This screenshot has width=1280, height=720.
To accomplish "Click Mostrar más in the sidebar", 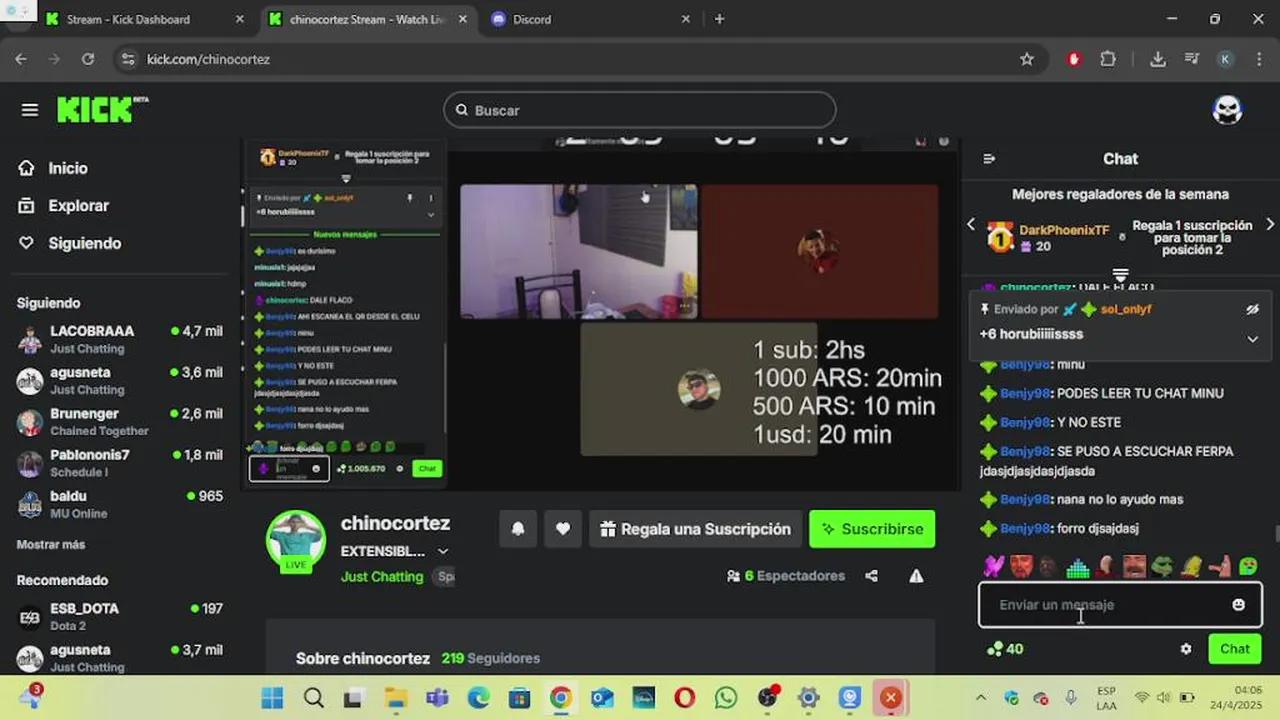I will (x=51, y=545).
